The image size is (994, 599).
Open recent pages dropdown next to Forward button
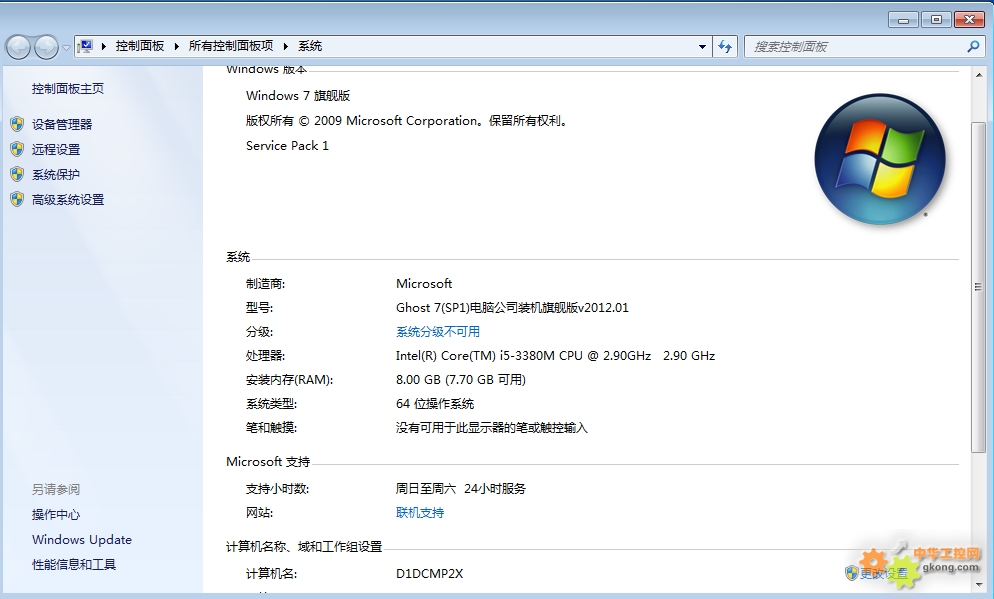tap(66, 48)
